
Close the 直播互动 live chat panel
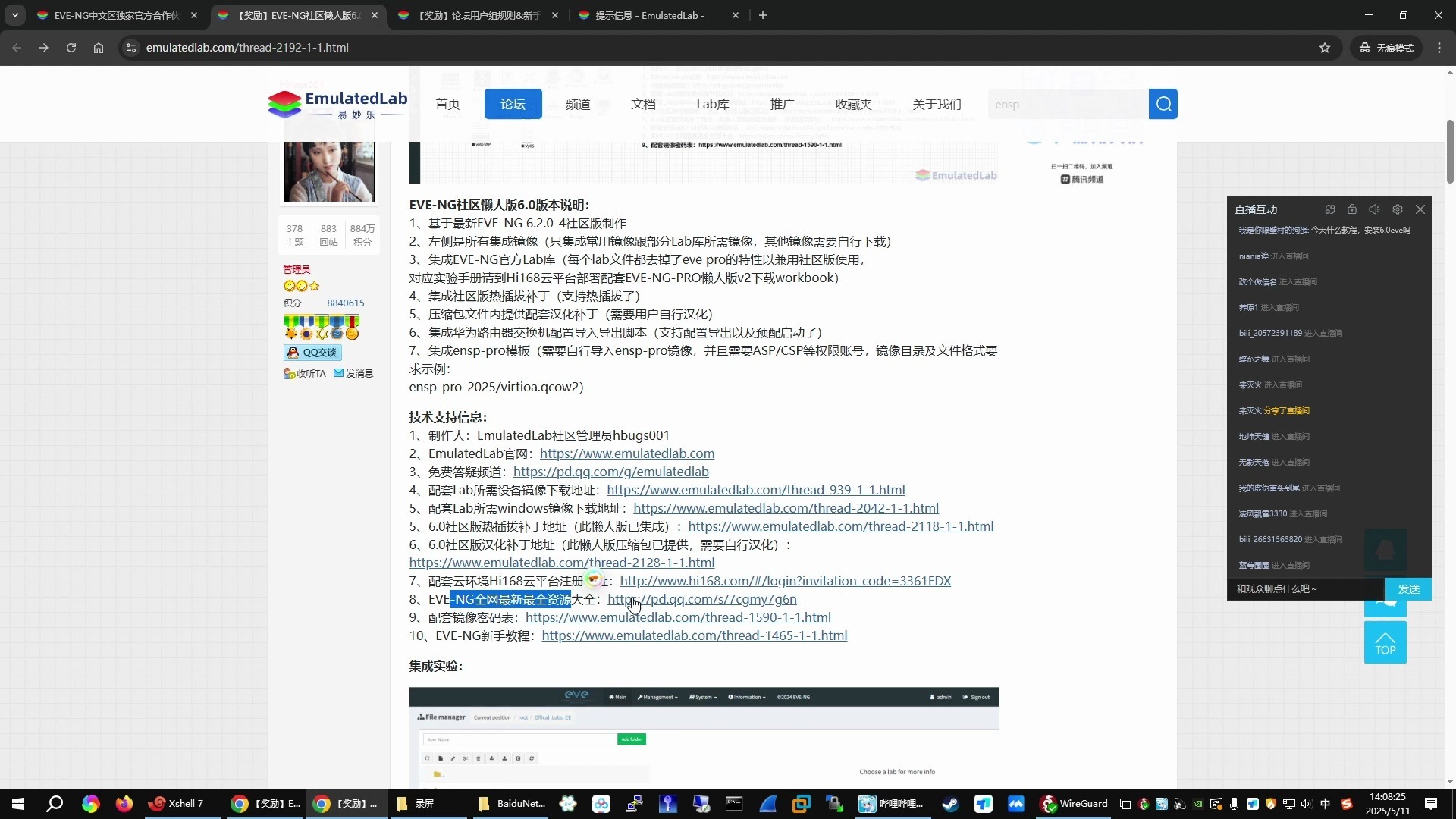point(1420,209)
